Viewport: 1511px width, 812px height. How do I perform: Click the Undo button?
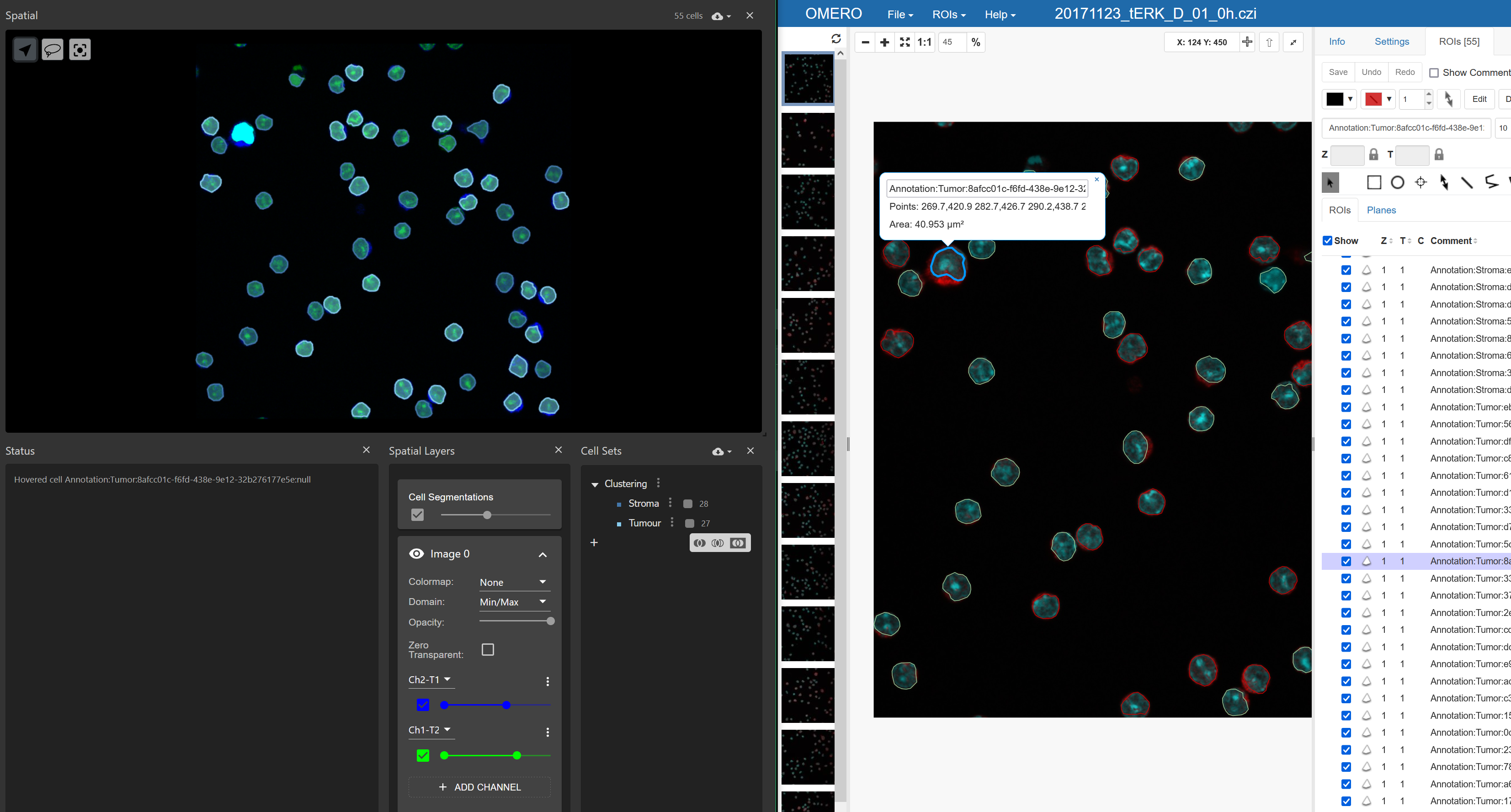[1372, 72]
